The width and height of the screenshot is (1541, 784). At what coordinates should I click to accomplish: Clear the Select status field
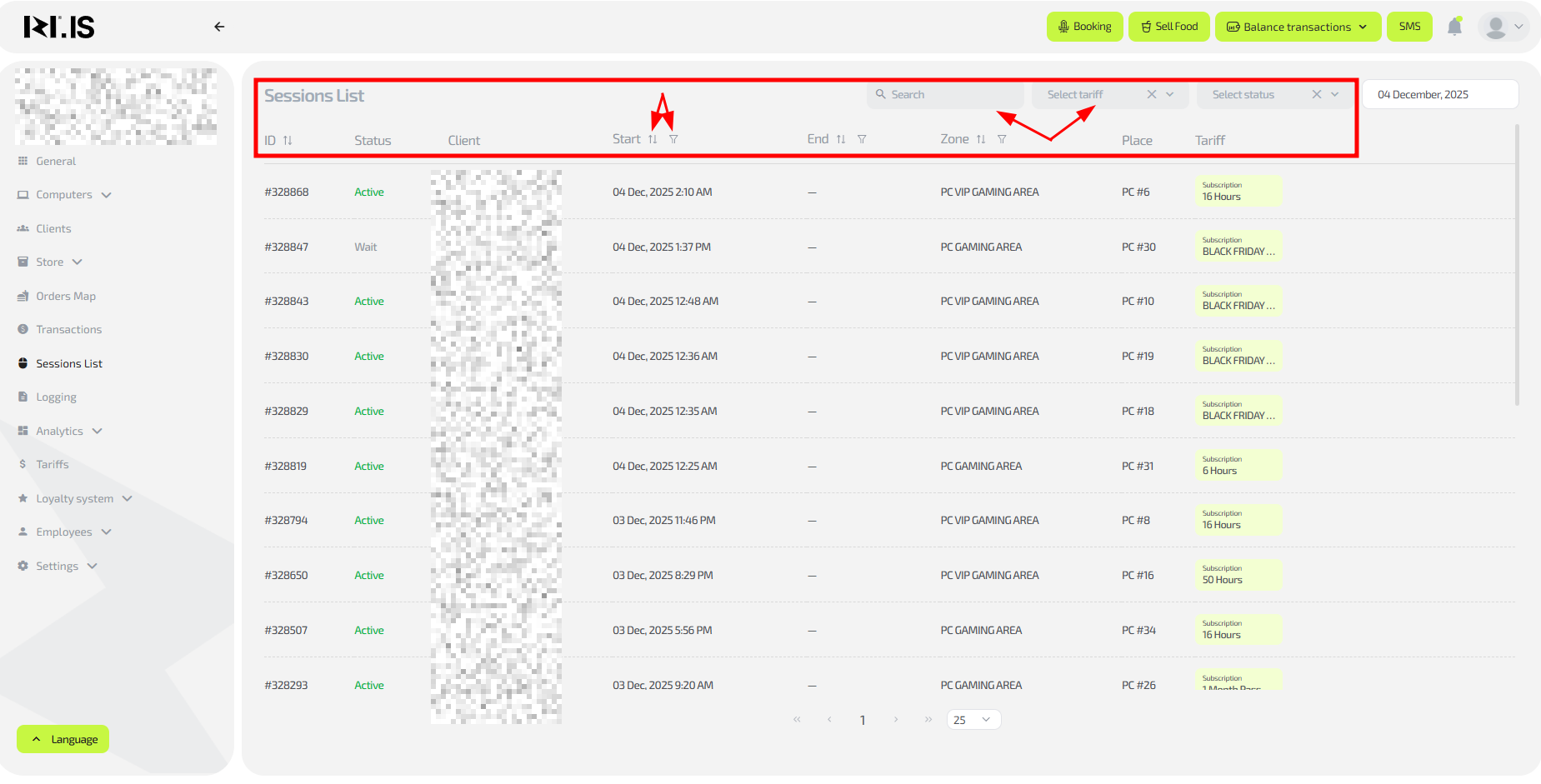1316,95
